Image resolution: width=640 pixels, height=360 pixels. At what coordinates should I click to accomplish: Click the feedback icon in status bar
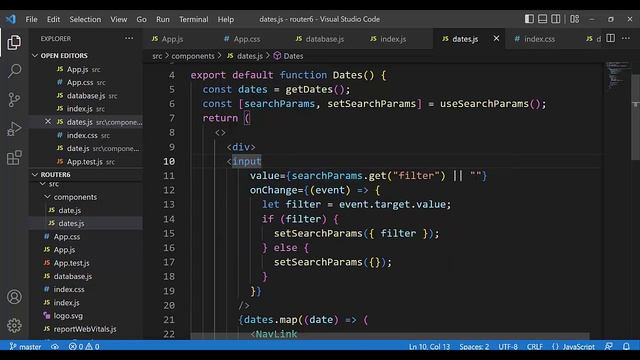pyautogui.click(x=609, y=347)
